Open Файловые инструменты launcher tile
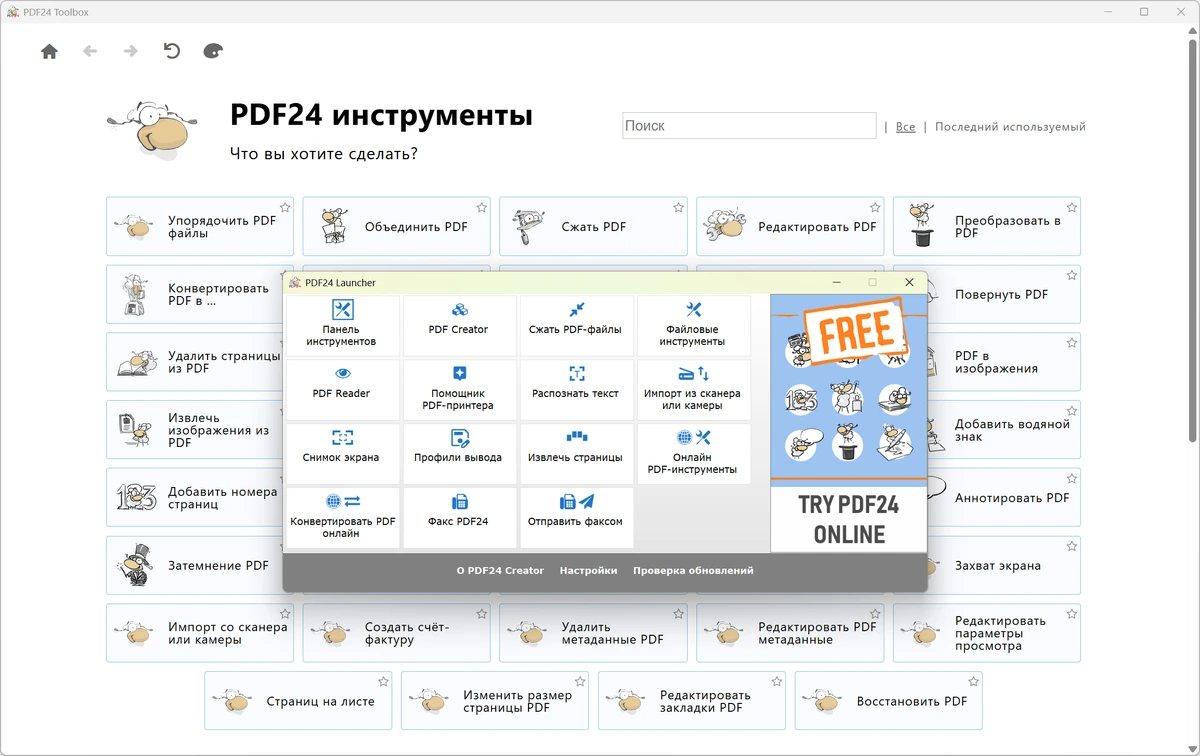 point(693,325)
